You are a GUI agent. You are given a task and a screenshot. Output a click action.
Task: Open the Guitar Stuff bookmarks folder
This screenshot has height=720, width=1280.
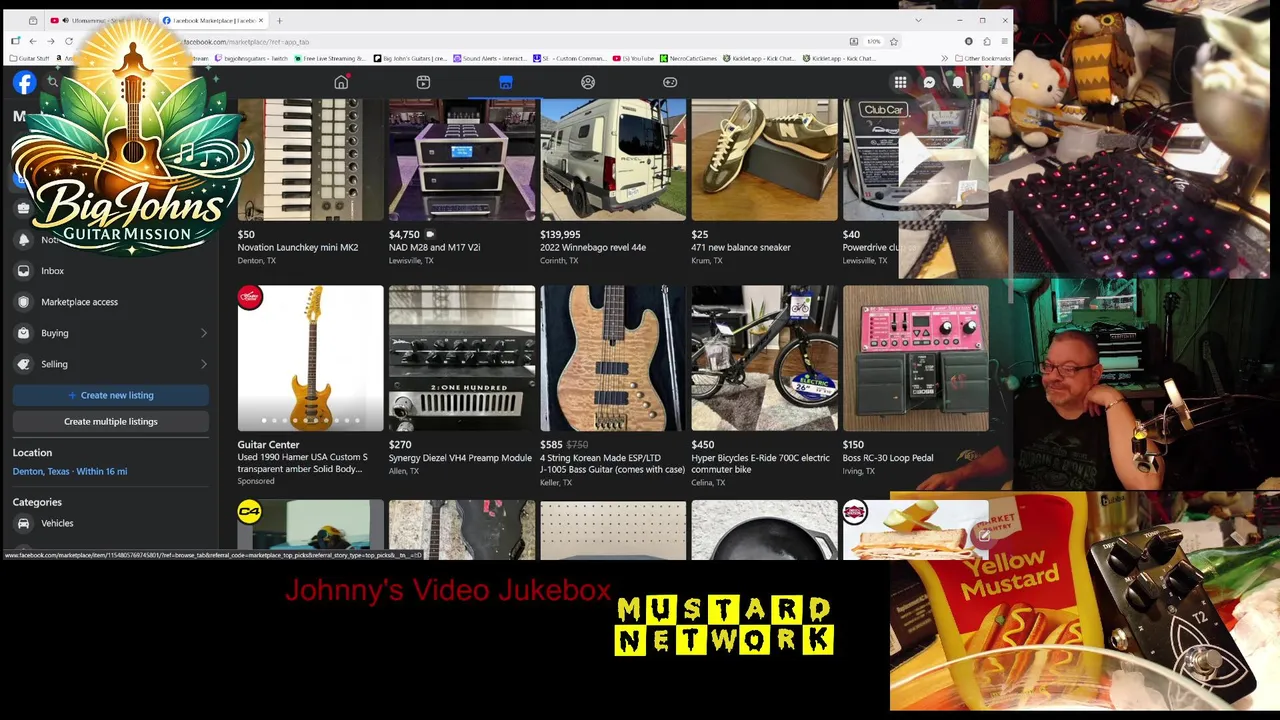point(29,58)
